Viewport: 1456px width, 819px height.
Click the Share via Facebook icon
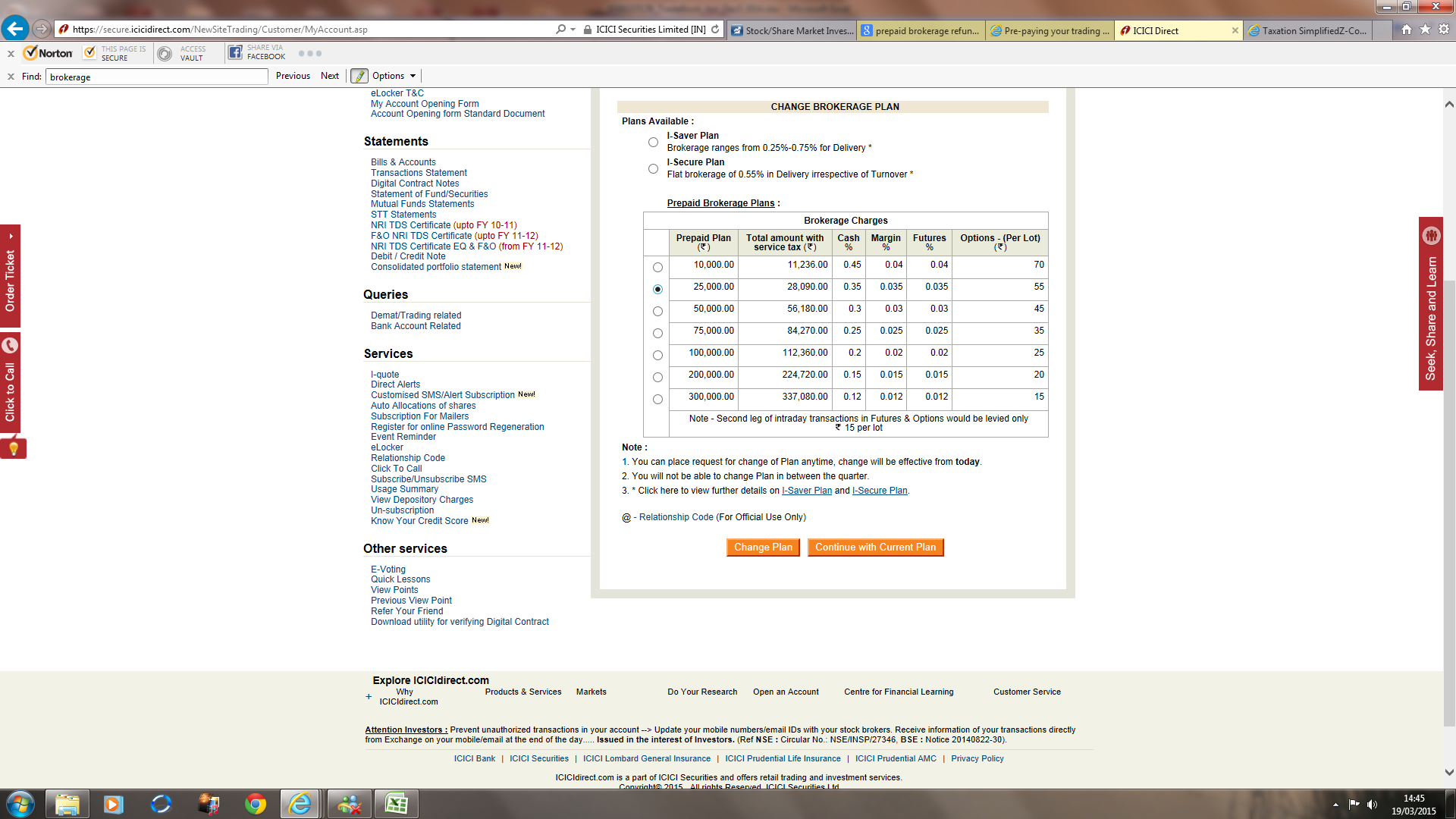click(235, 53)
